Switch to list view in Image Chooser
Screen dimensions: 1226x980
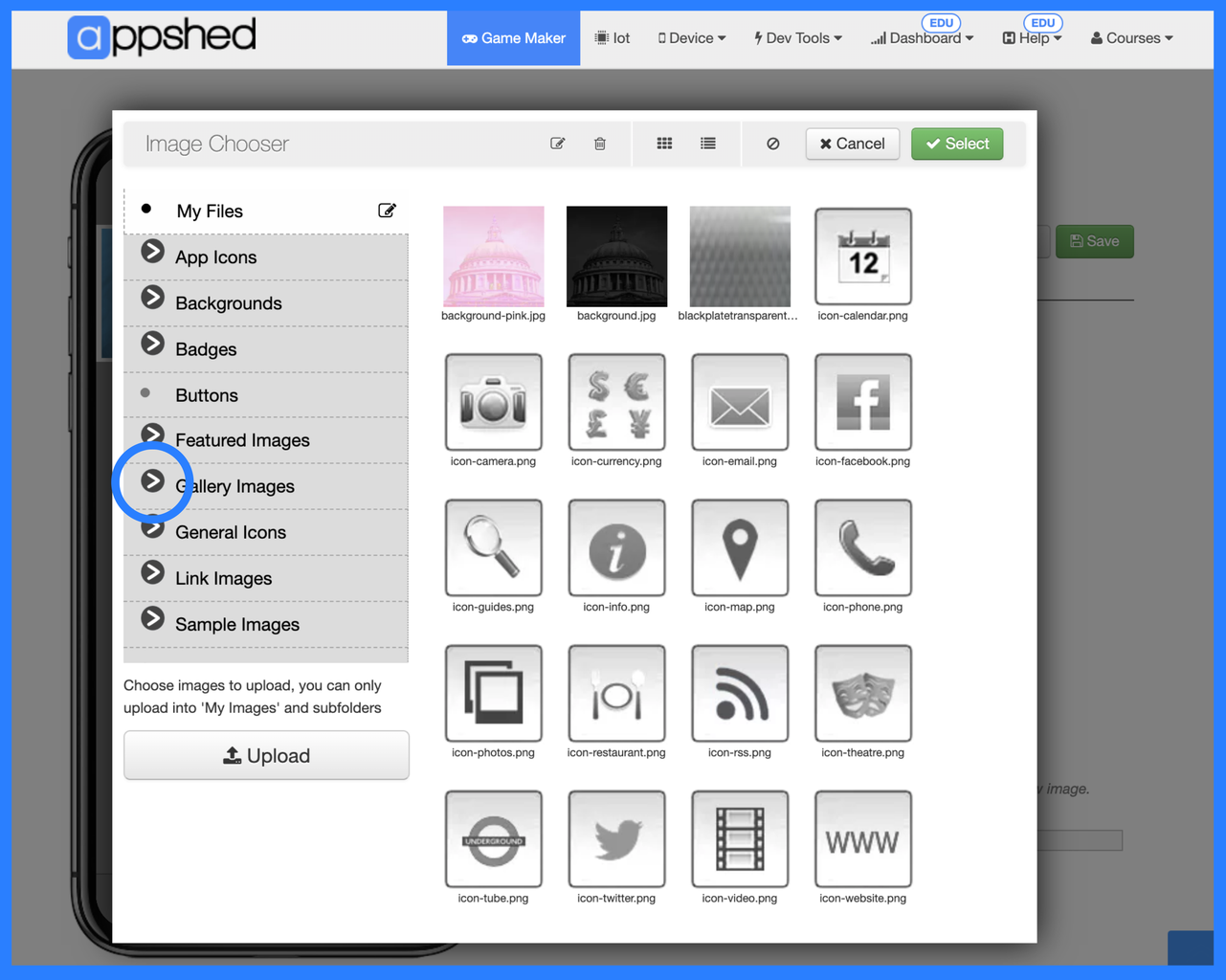[x=707, y=143]
